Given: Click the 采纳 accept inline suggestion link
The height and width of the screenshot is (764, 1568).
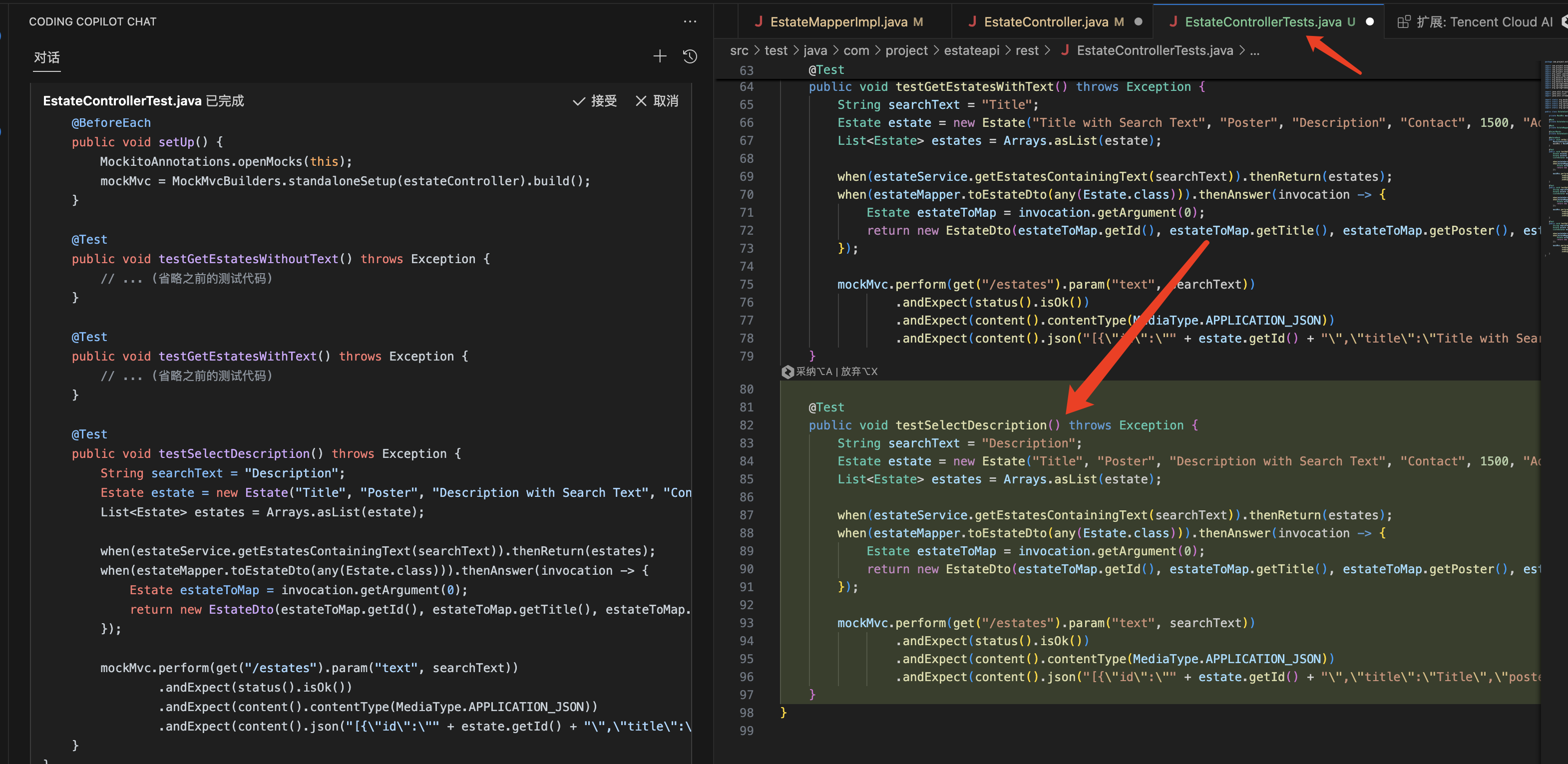Looking at the screenshot, I should (x=813, y=372).
